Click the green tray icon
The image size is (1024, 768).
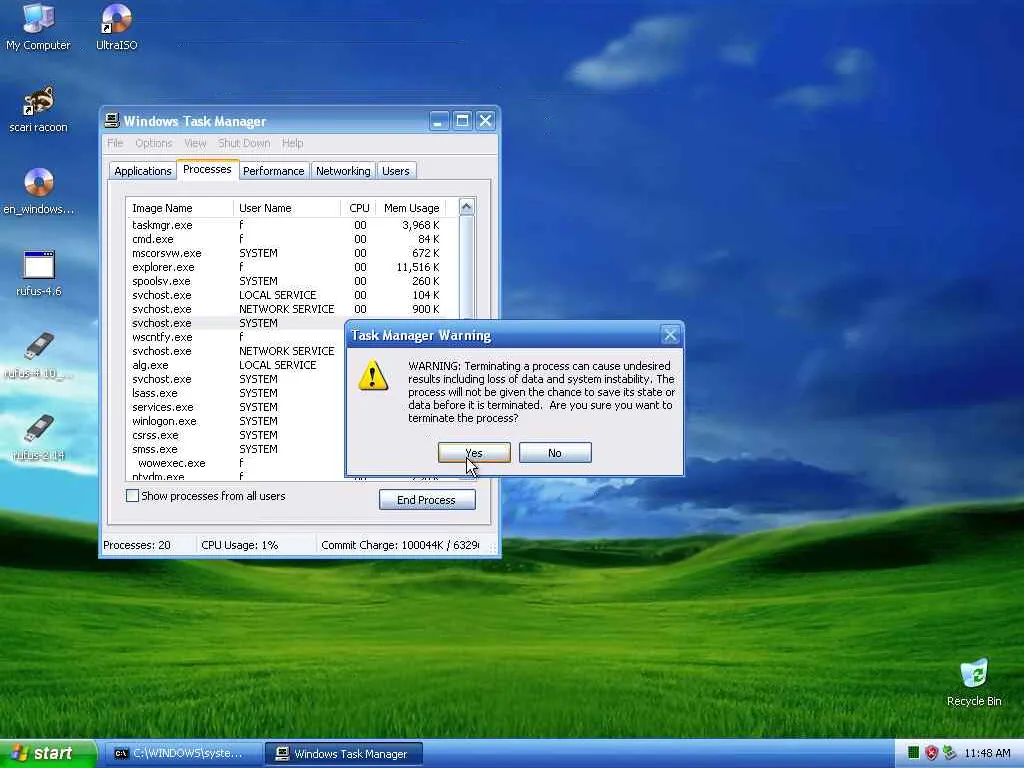914,753
